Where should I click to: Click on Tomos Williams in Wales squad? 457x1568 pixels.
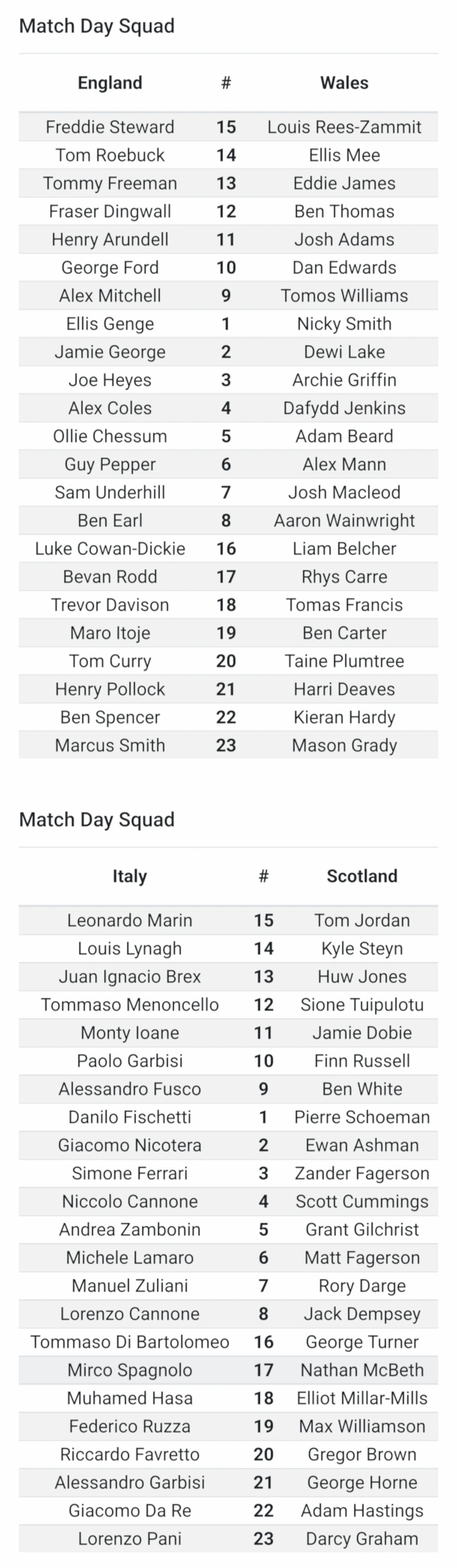click(344, 295)
